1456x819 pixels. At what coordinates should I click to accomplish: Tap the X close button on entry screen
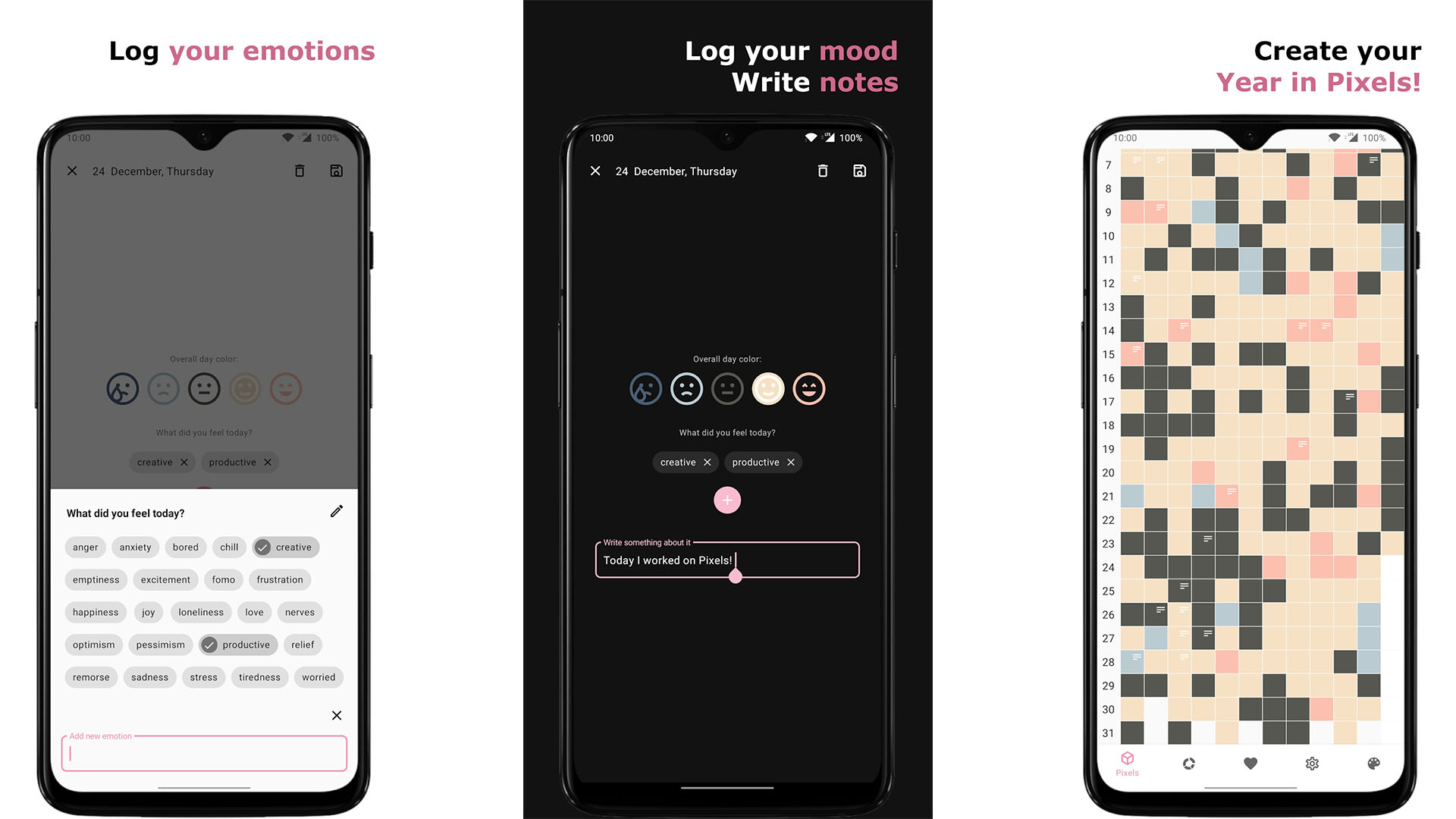point(73,171)
